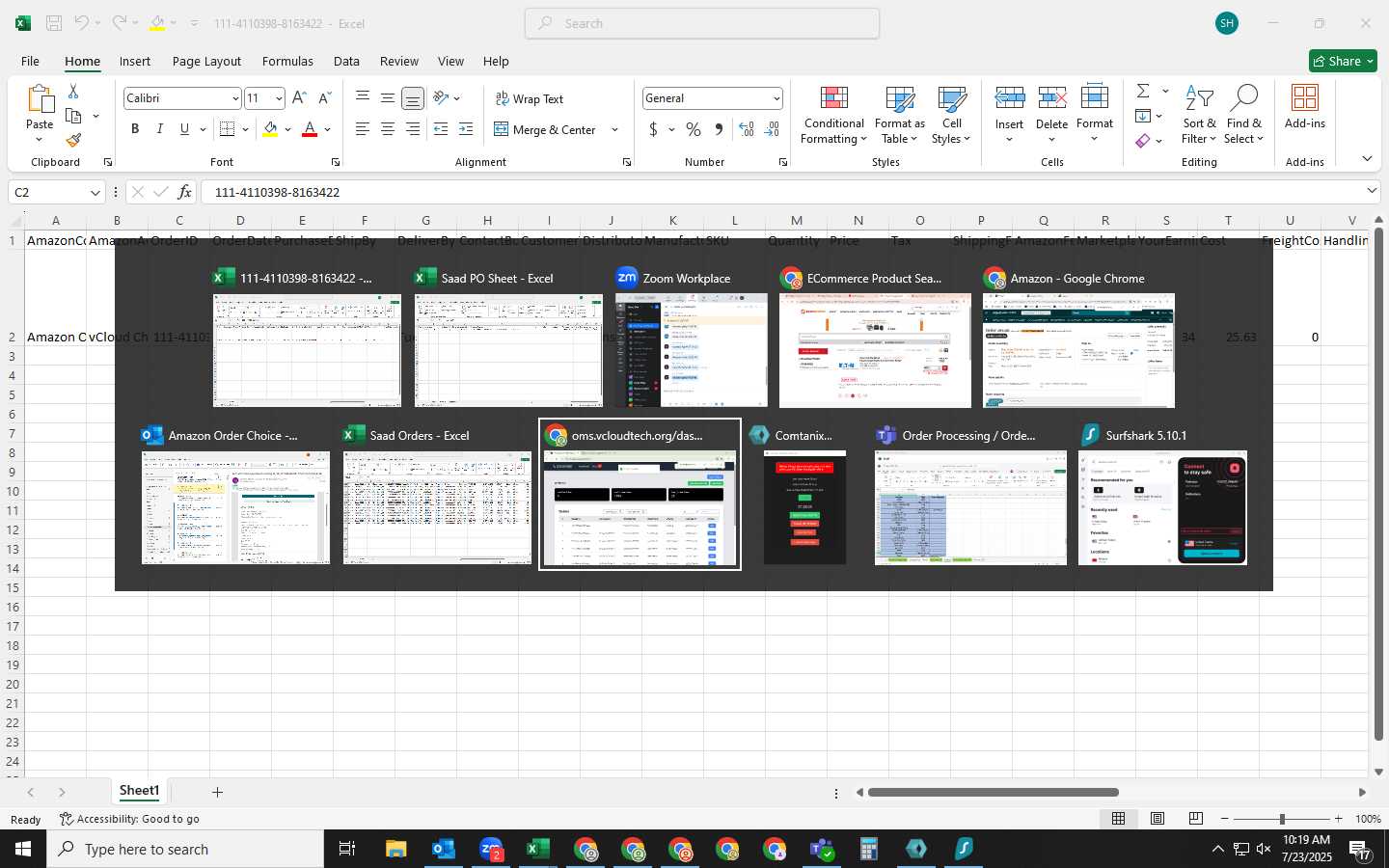Apply Comma Style number format
The width and height of the screenshot is (1389, 868).
(719, 129)
